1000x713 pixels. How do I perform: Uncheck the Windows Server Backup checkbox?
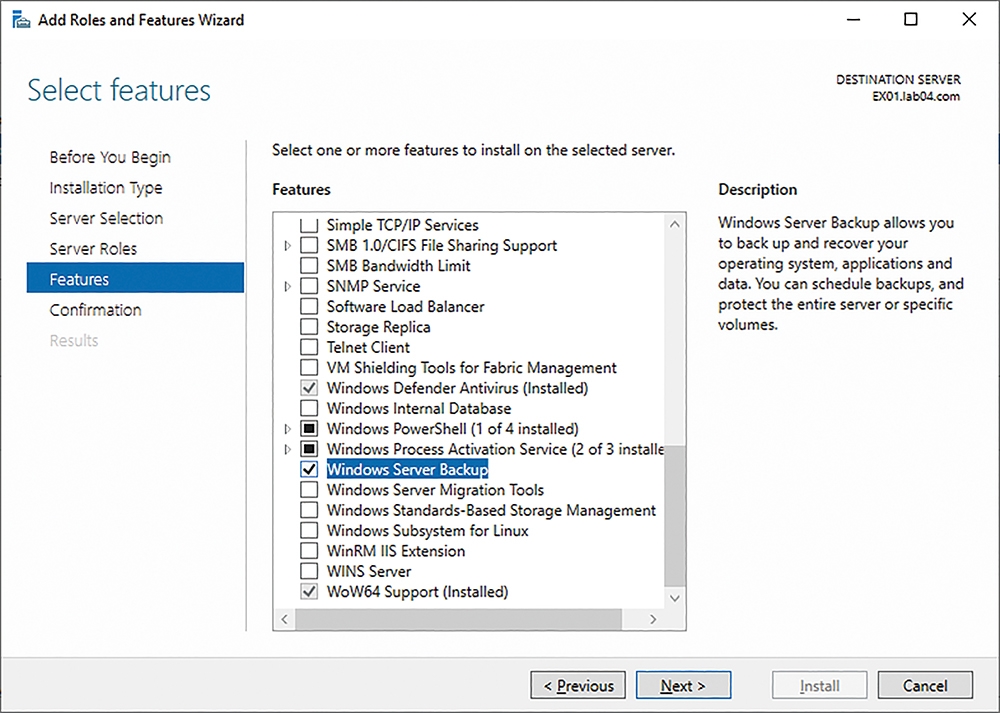(x=309, y=469)
